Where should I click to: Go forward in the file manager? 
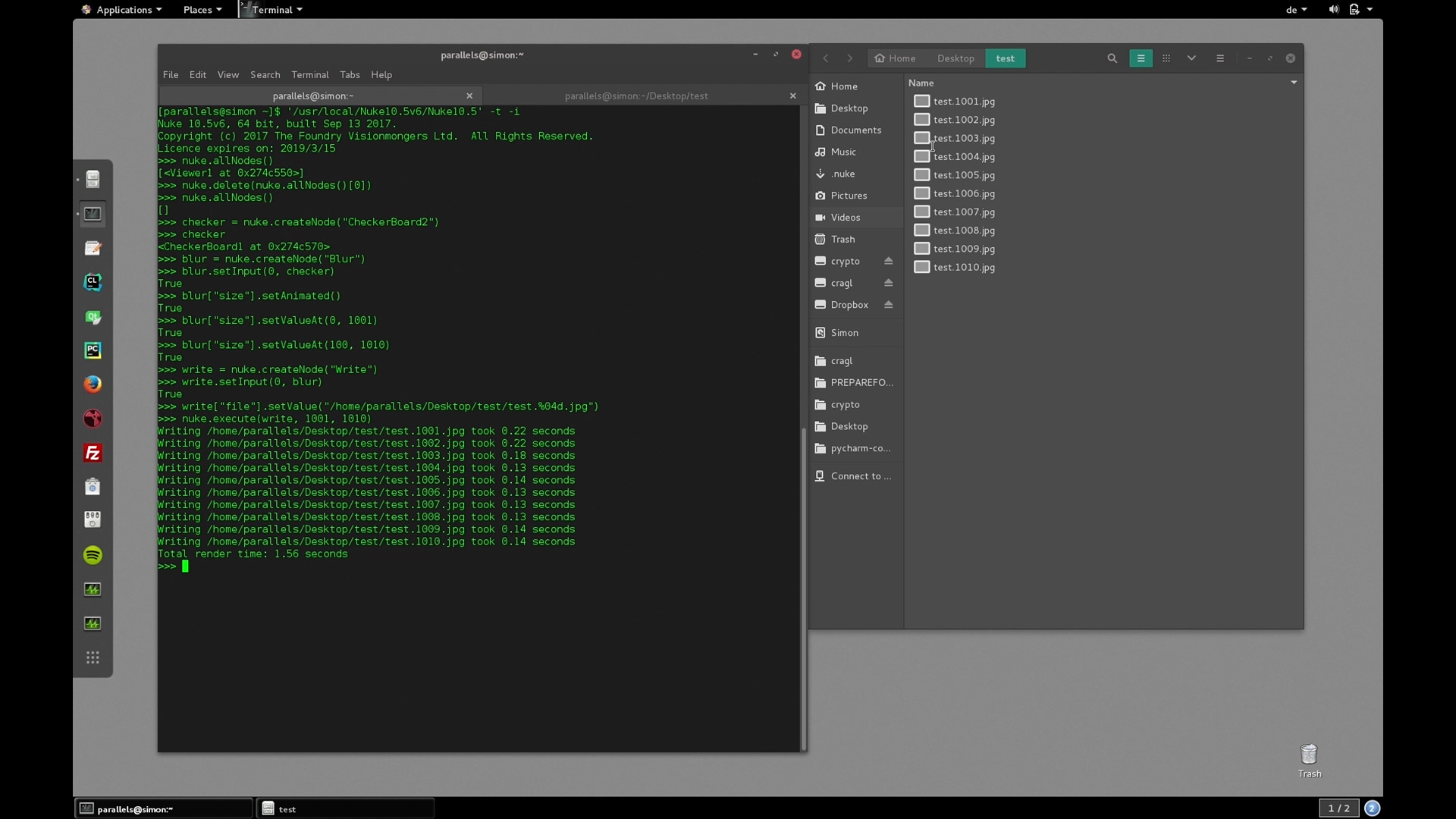point(849,58)
